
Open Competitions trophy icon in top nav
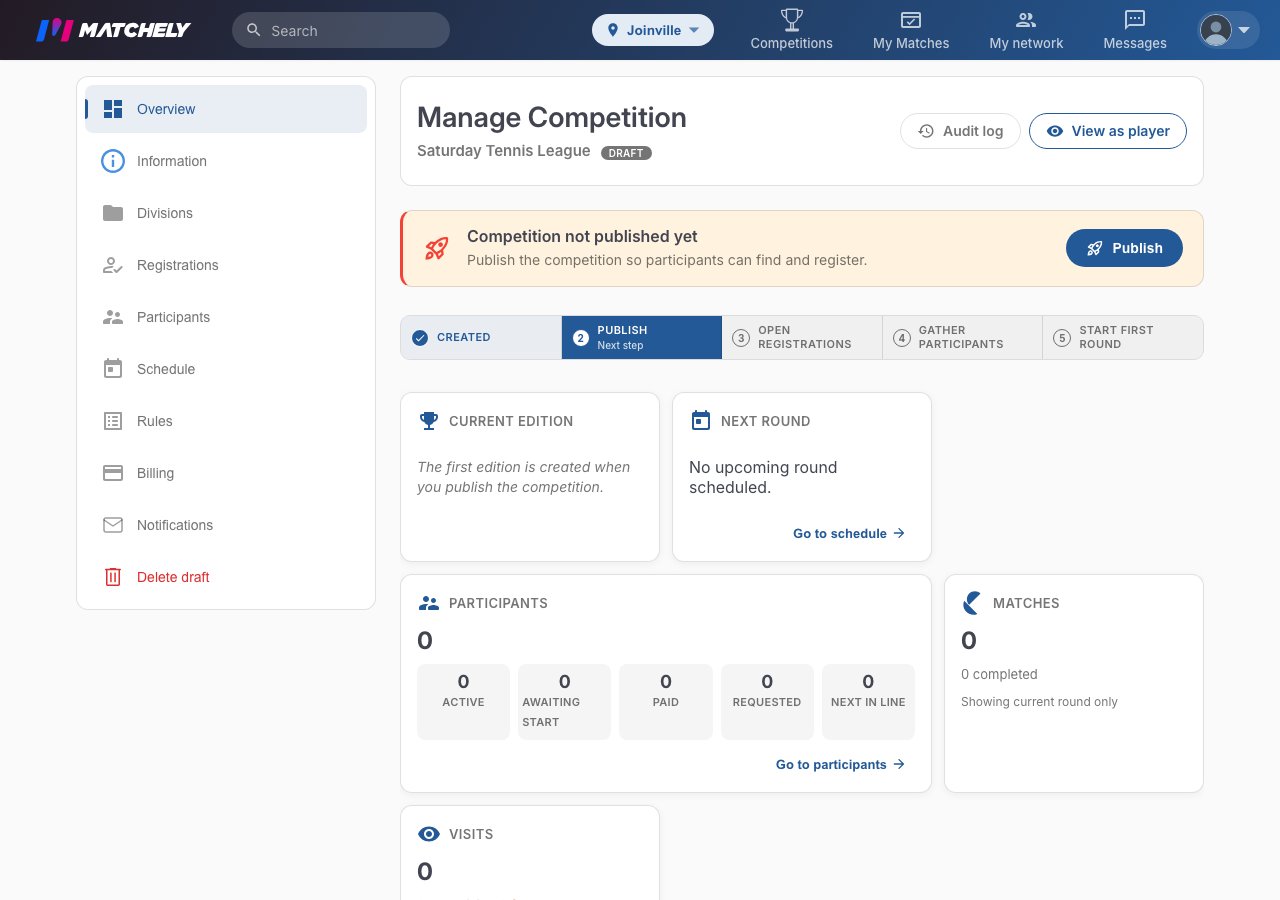(x=791, y=19)
